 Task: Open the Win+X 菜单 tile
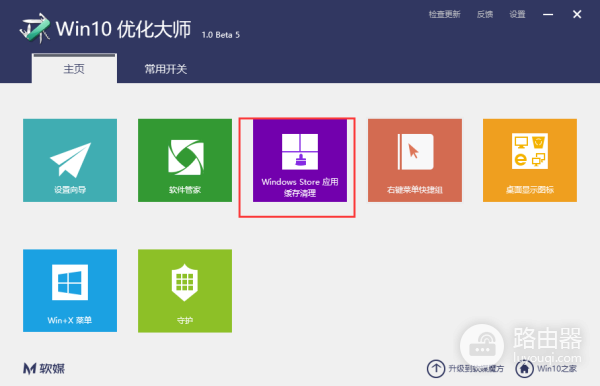coord(70,291)
